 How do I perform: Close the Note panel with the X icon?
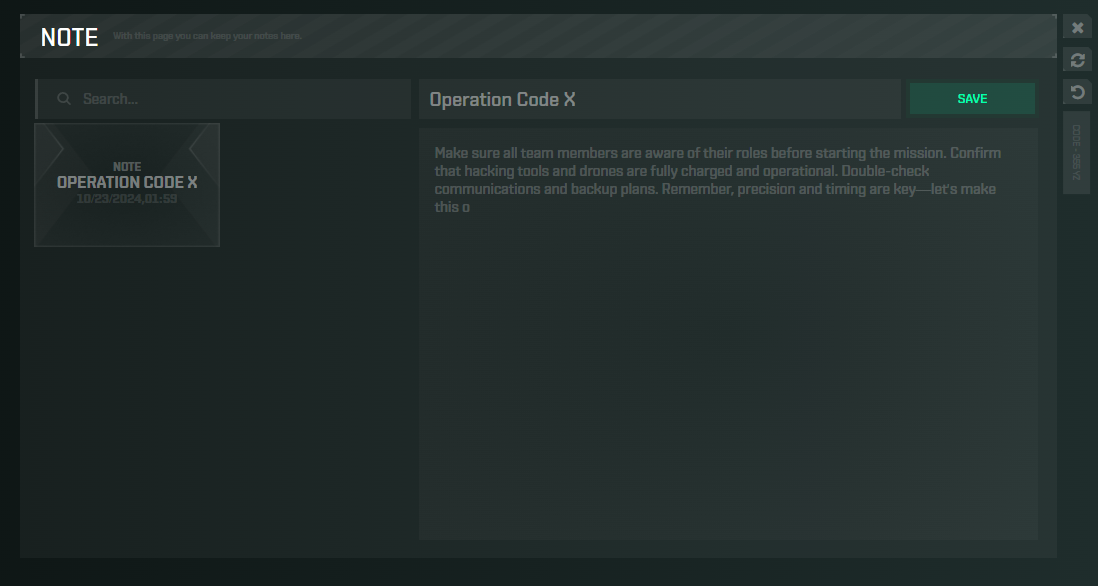[1077, 28]
